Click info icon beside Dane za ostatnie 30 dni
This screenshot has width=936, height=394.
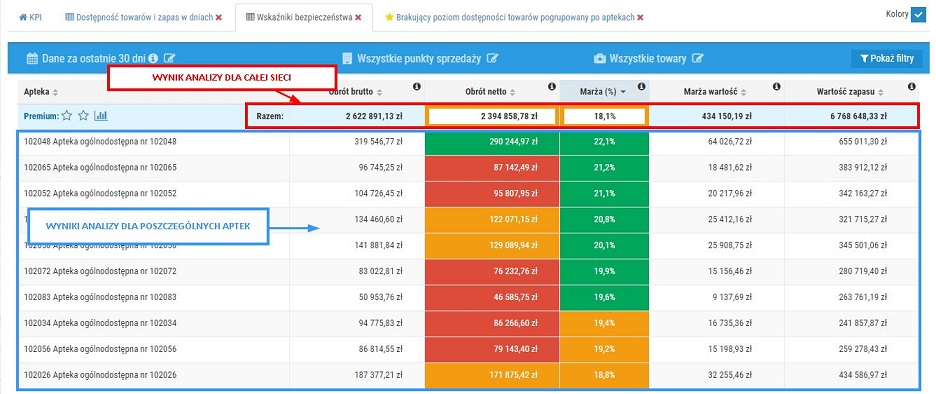pos(153,59)
